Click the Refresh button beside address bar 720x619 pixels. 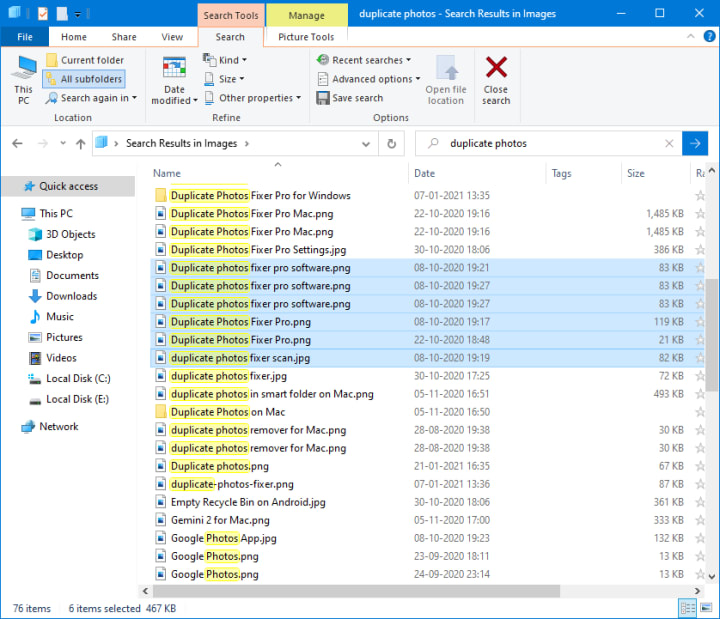coord(391,144)
